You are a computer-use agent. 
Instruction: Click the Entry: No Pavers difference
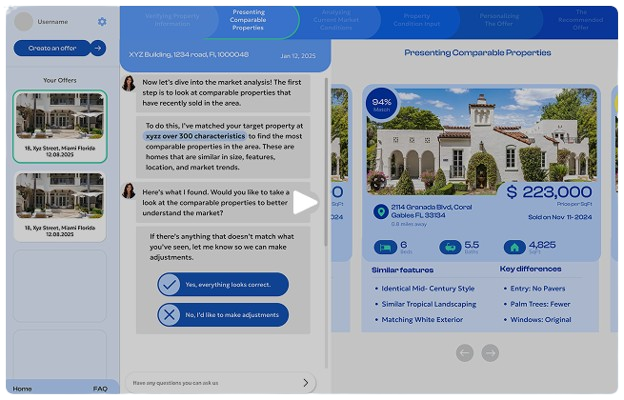[x=538, y=289]
